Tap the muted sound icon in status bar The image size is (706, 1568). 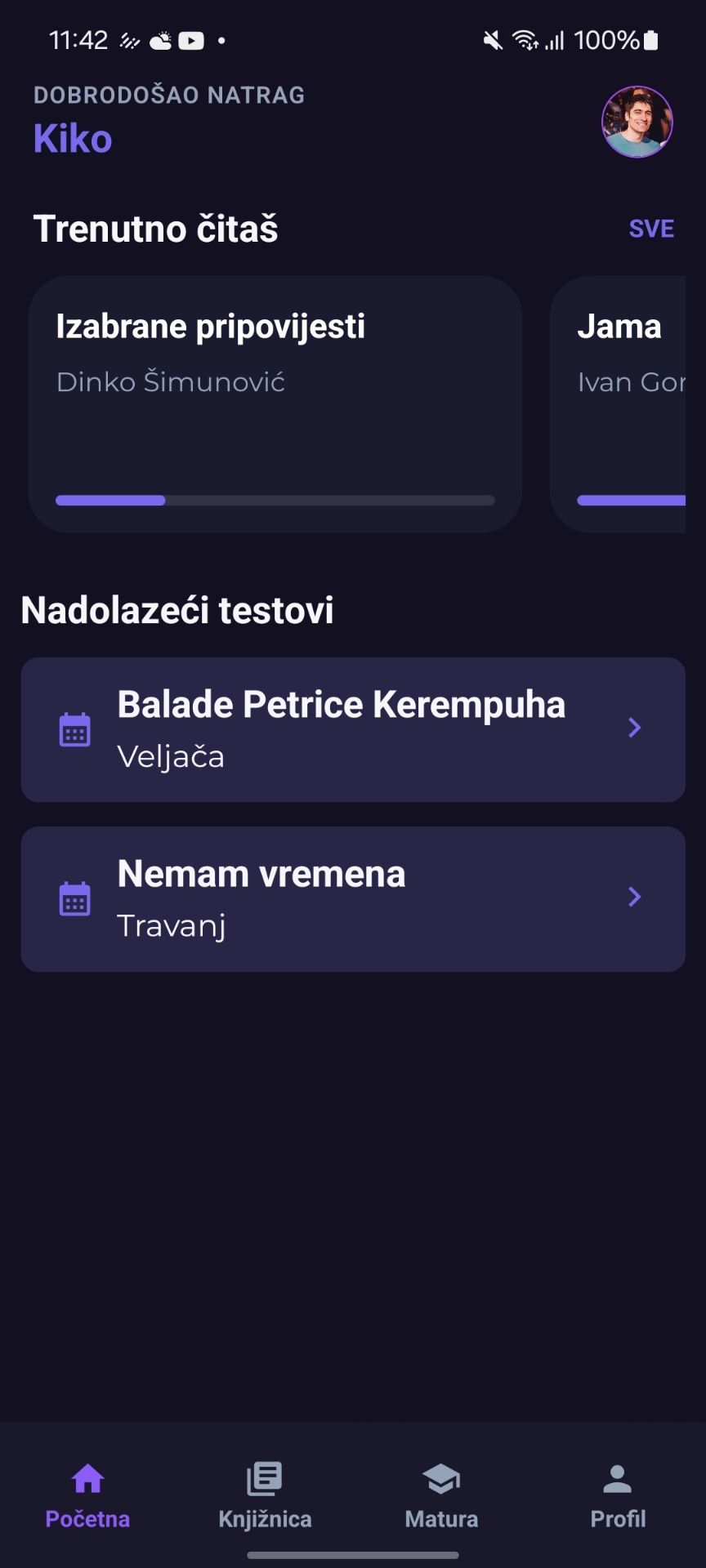pyautogui.click(x=492, y=40)
